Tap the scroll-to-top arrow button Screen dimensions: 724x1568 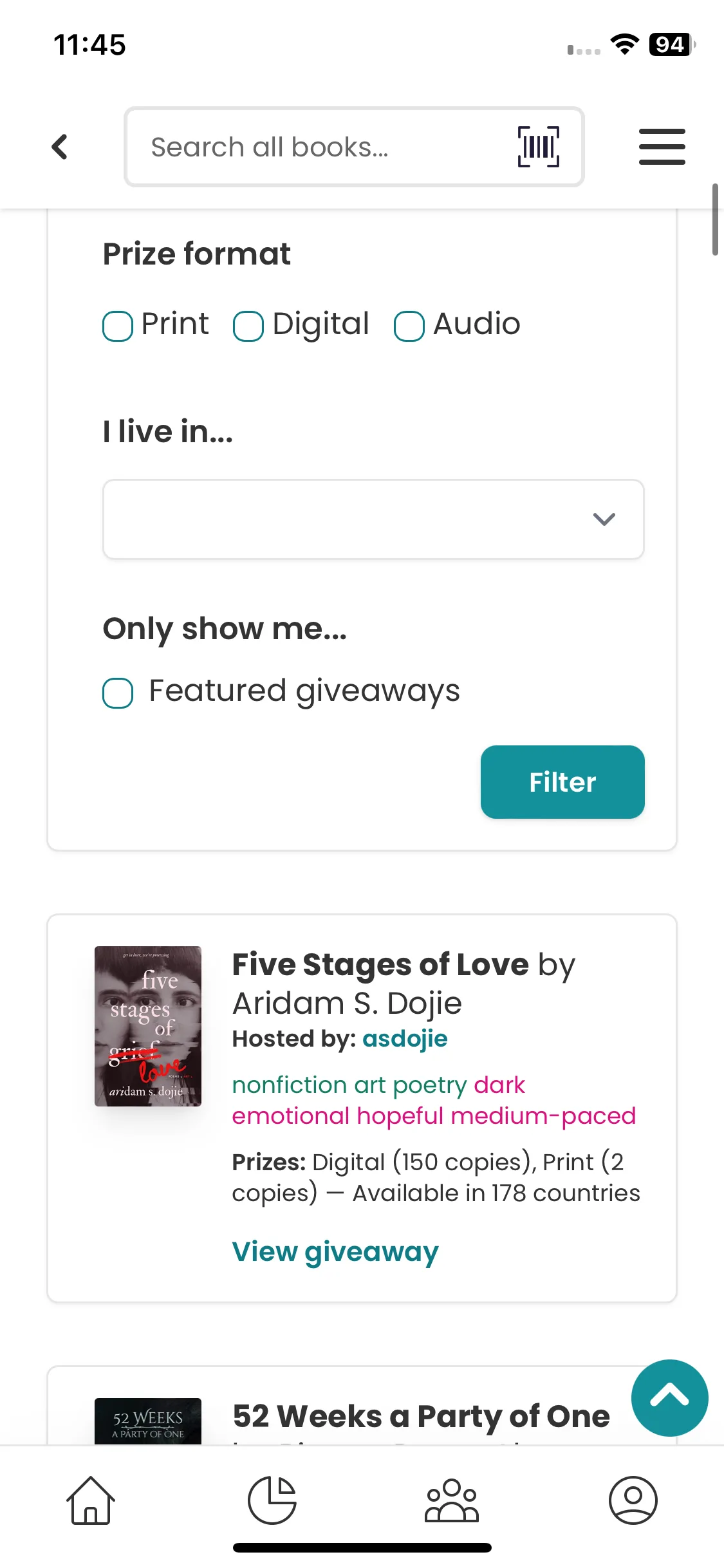click(x=669, y=1397)
